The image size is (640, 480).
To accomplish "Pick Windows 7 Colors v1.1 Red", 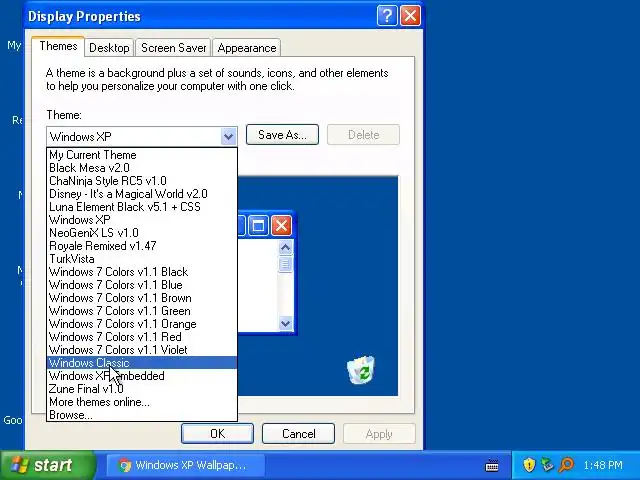I will (x=142, y=337).
